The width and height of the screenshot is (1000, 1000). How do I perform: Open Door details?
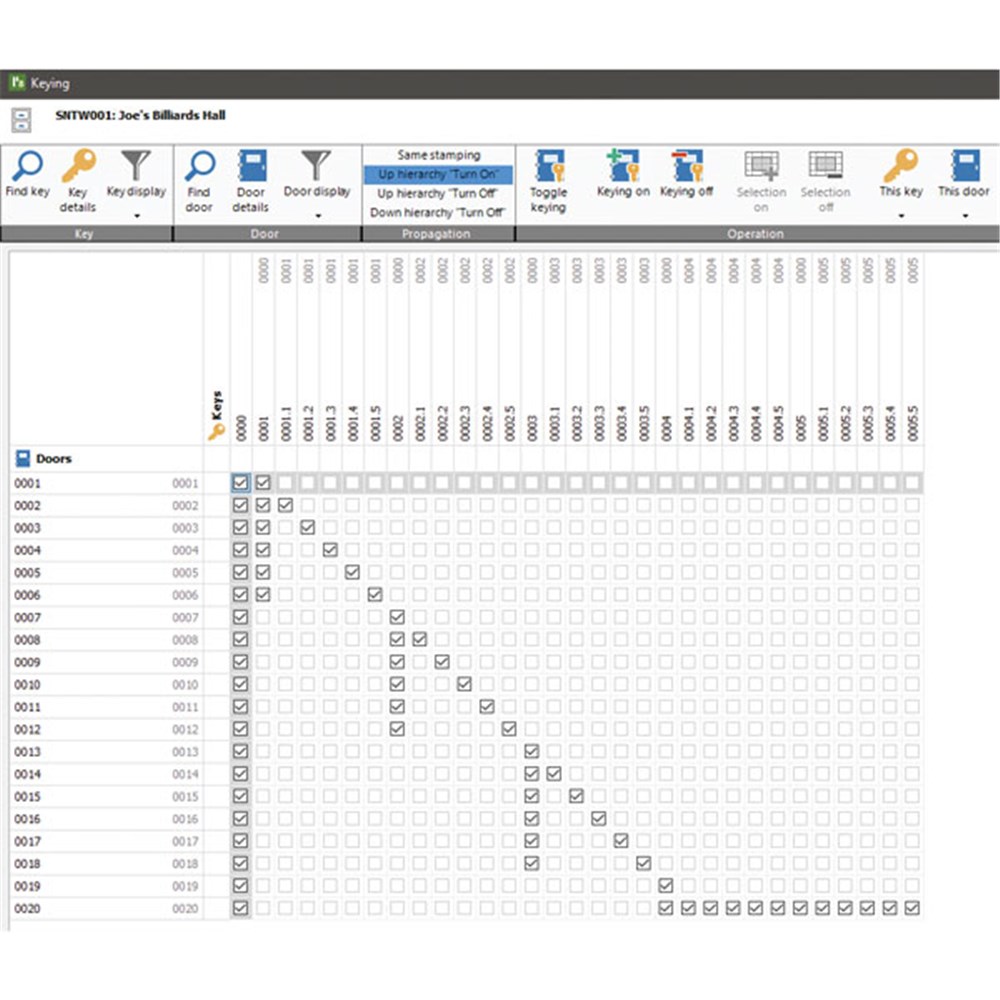pyautogui.click(x=251, y=168)
